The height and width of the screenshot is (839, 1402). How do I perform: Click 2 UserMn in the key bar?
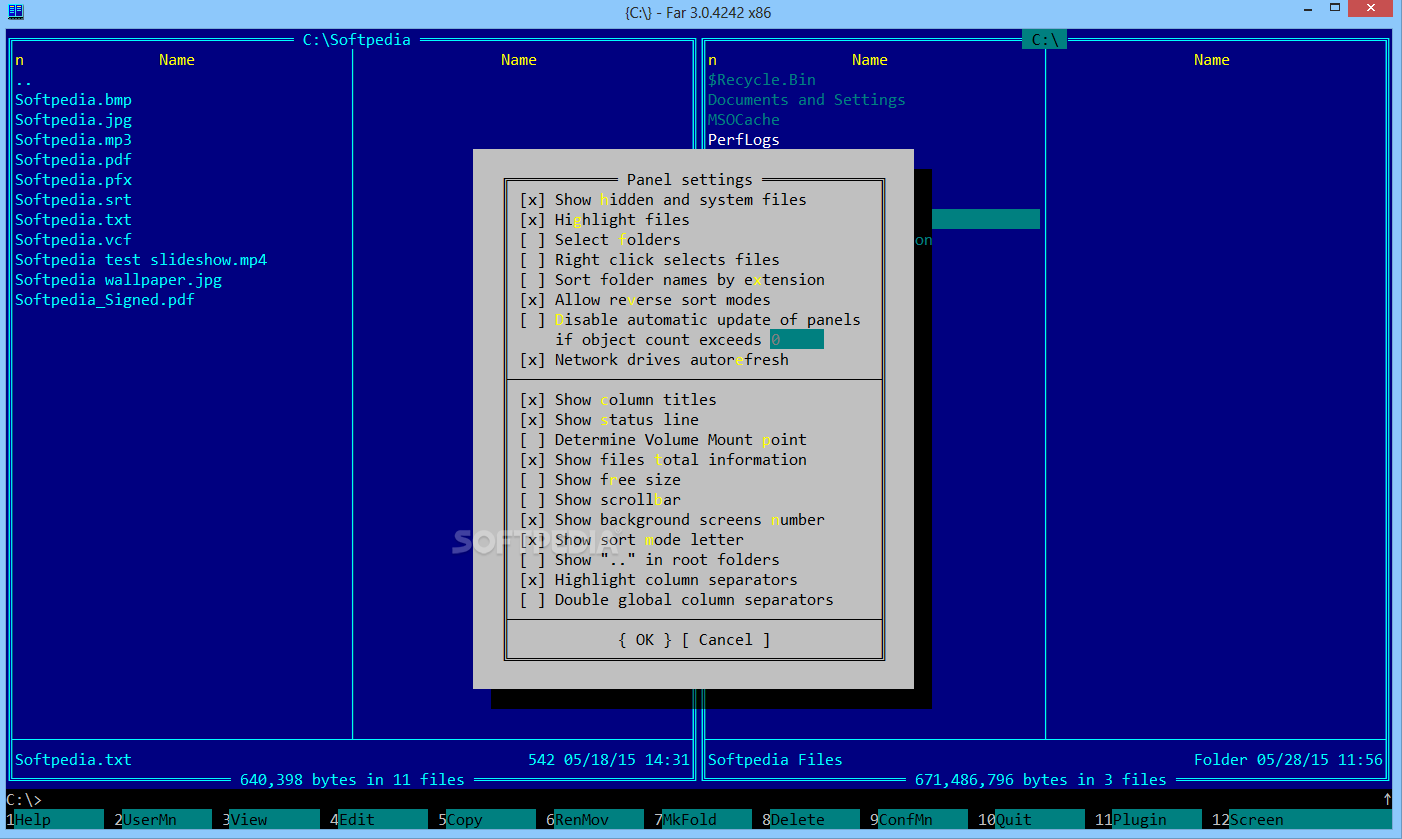tap(163, 820)
